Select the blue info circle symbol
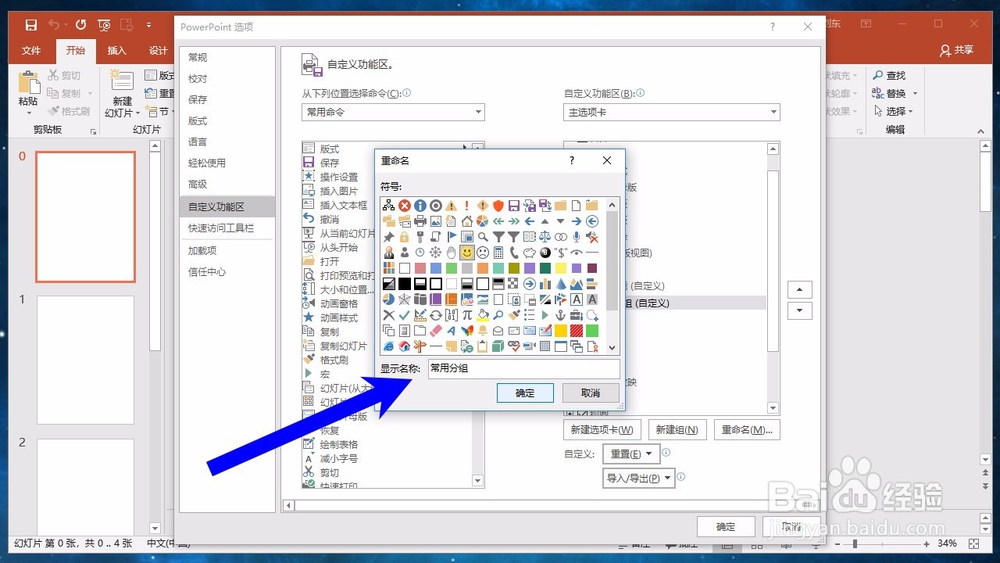This screenshot has height=563, width=1000. 420,205
